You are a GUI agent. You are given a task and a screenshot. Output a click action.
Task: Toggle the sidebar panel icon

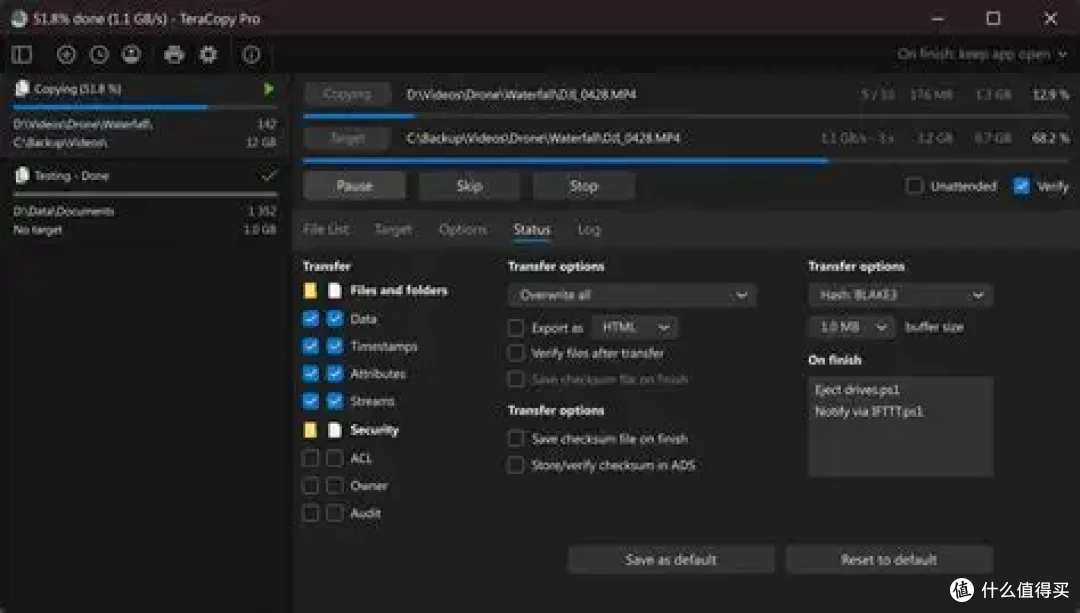point(21,54)
